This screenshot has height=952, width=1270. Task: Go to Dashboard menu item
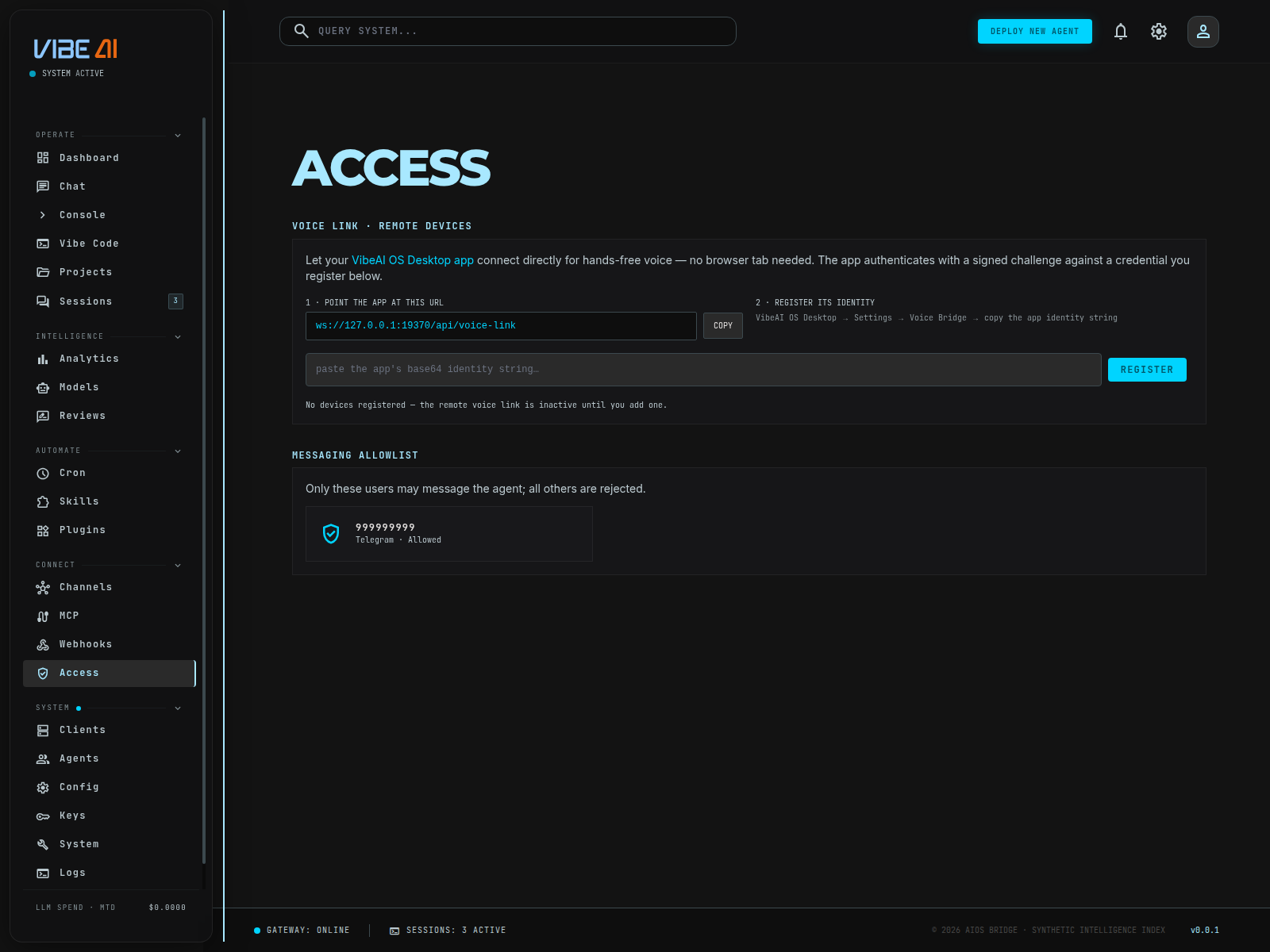110,158
